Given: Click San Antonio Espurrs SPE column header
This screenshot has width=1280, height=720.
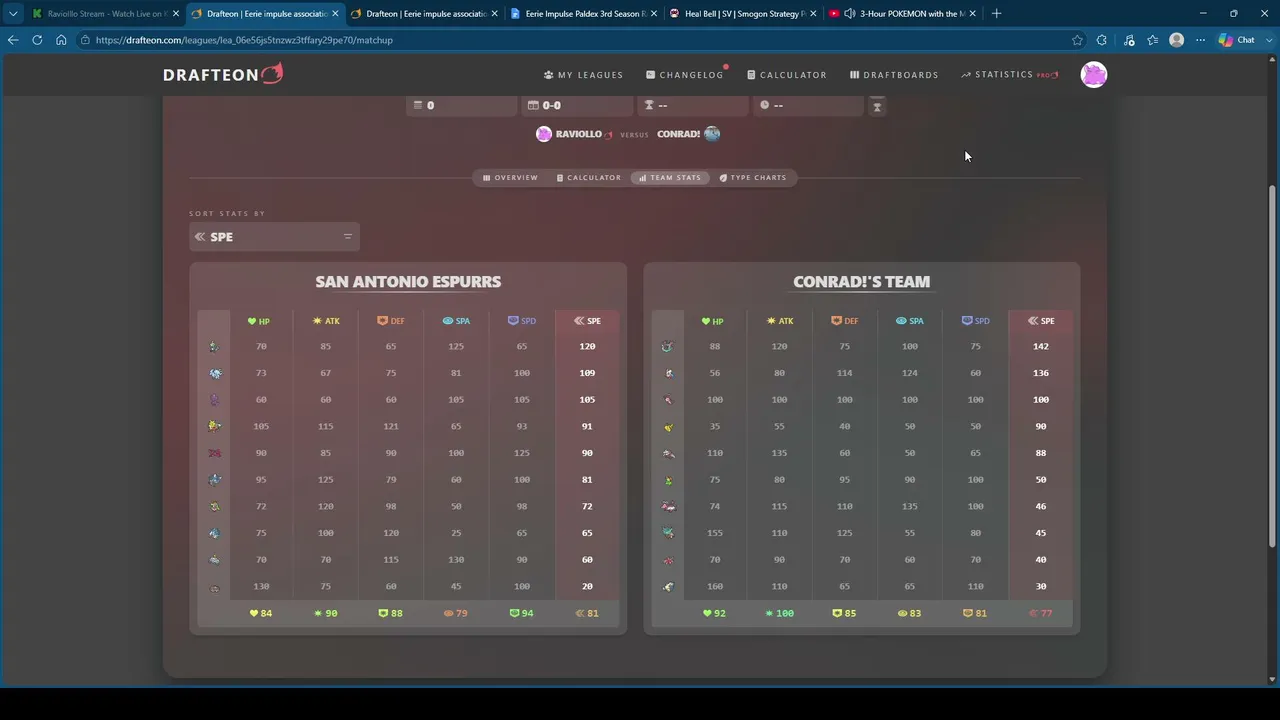Looking at the screenshot, I should pyautogui.click(x=587, y=321).
